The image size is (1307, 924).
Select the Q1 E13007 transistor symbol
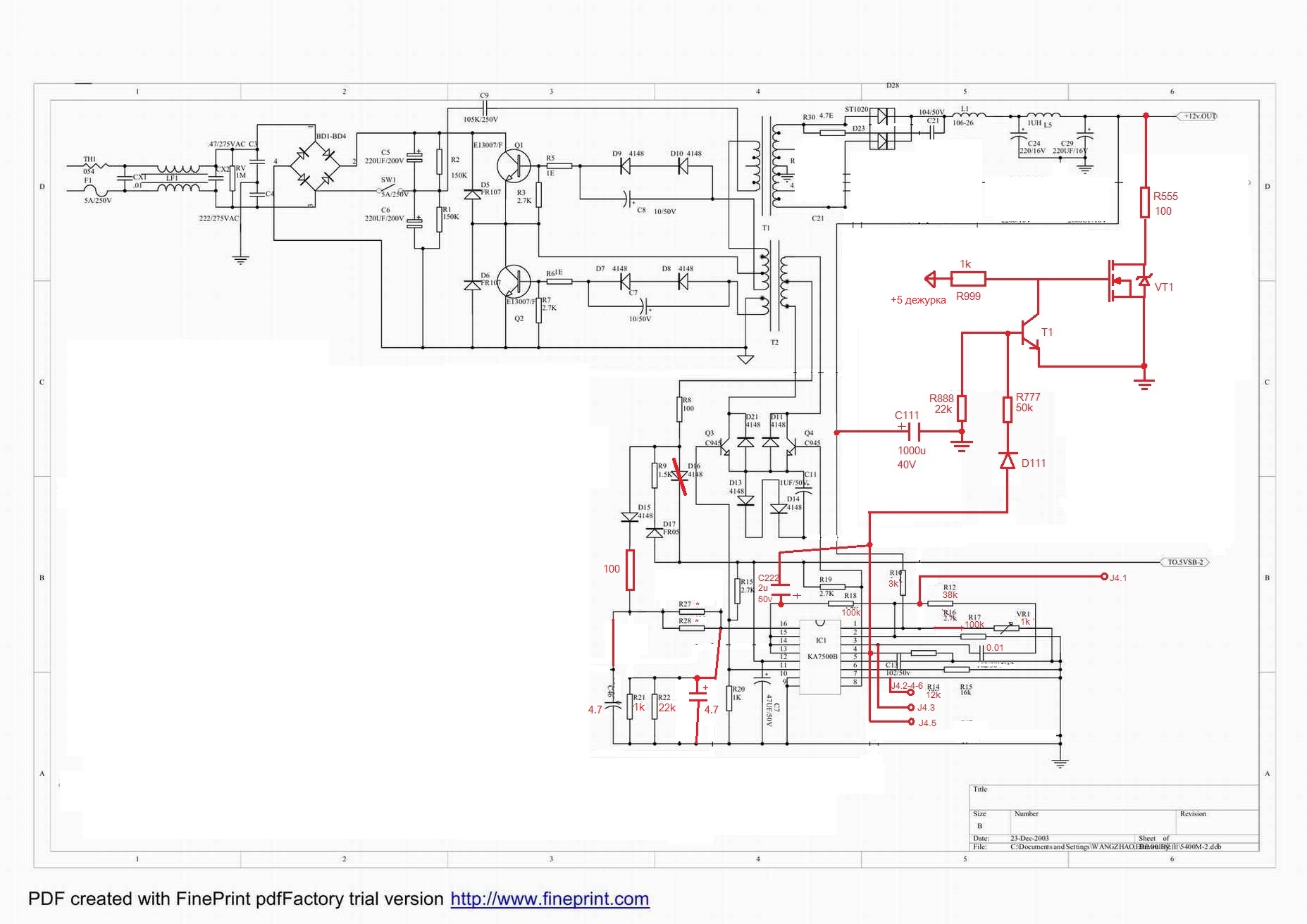tap(513, 166)
